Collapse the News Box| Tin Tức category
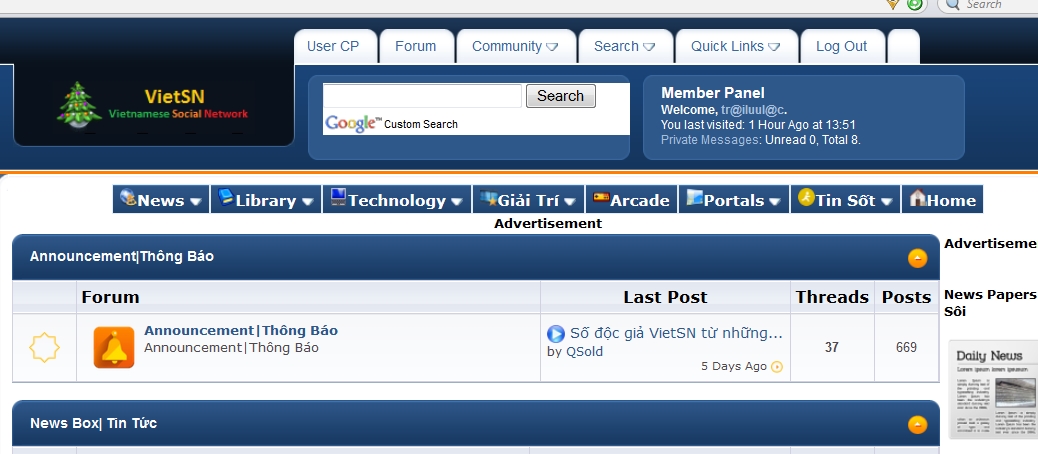 click(x=917, y=425)
